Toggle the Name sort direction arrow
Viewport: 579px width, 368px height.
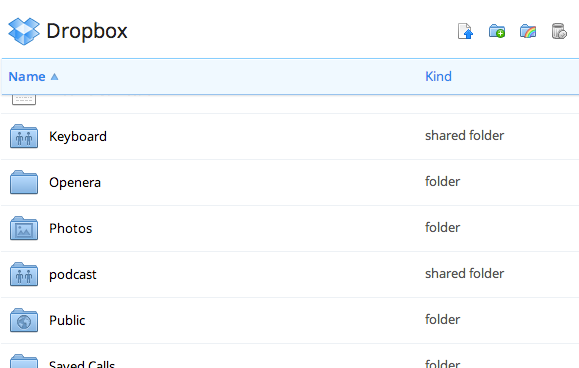coord(54,76)
